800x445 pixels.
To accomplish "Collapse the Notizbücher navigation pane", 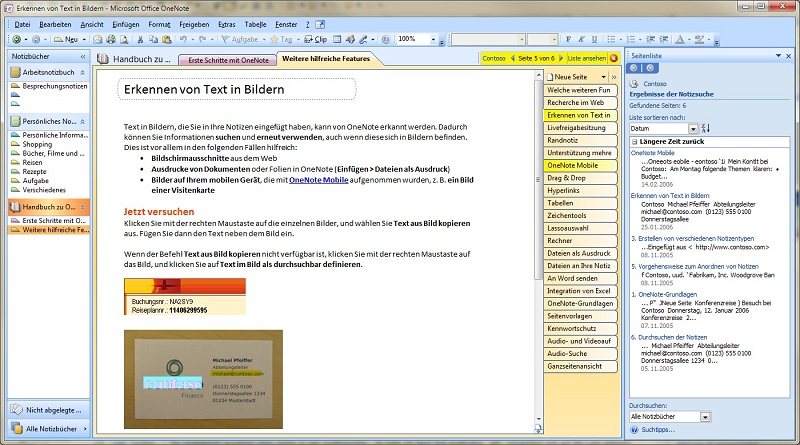I will (83, 56).
